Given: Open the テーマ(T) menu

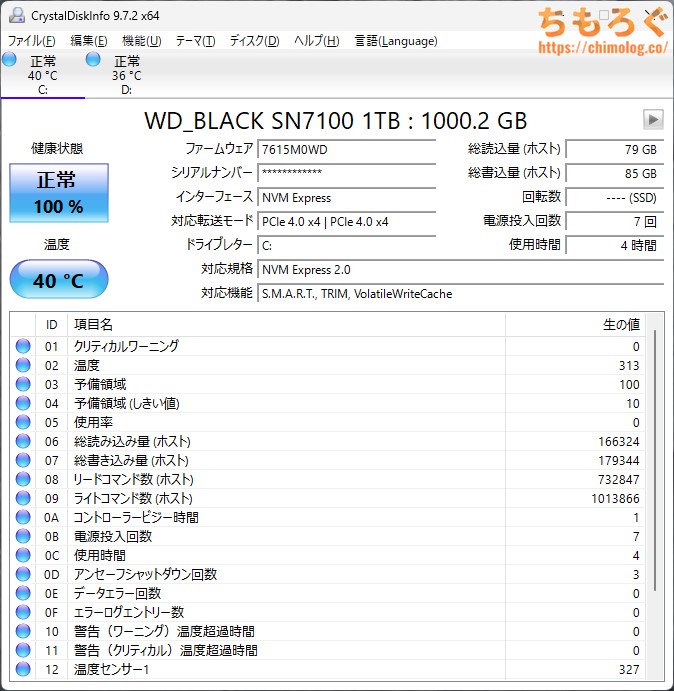Looking at the screenshot, I should (x=195, y=41).
